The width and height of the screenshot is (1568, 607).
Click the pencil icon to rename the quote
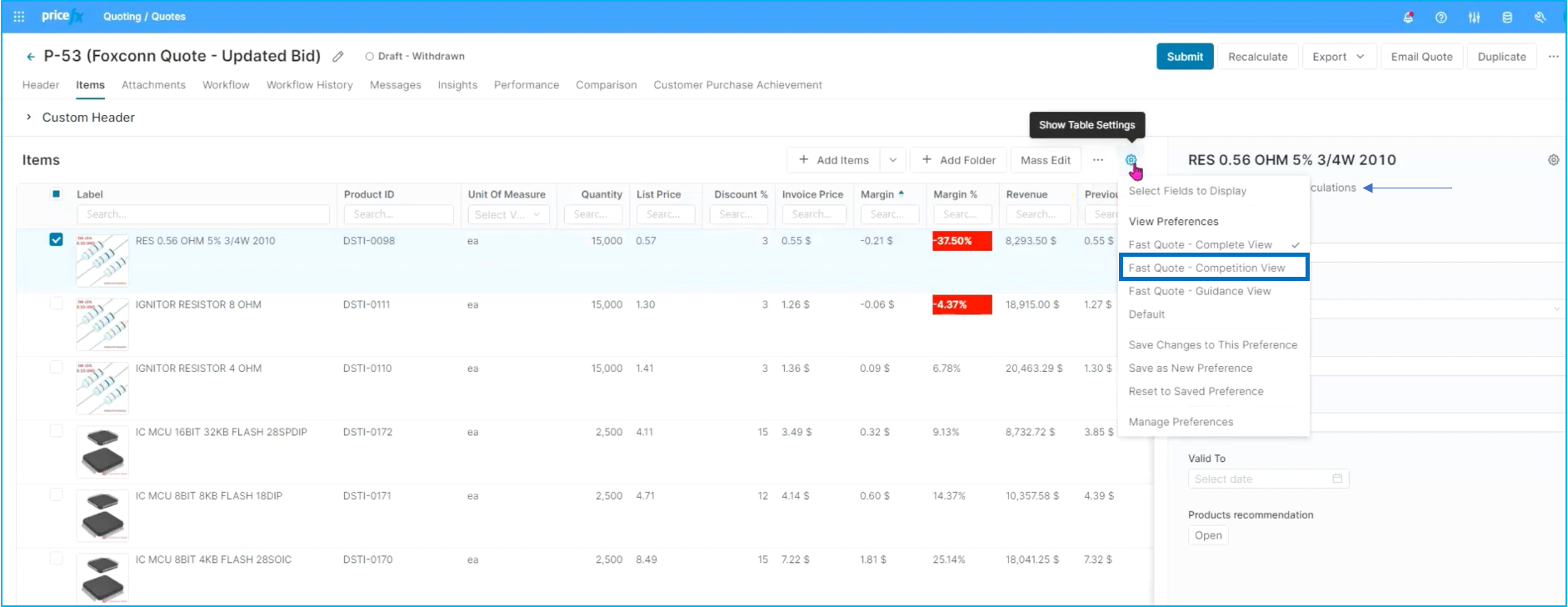[338, 57]
